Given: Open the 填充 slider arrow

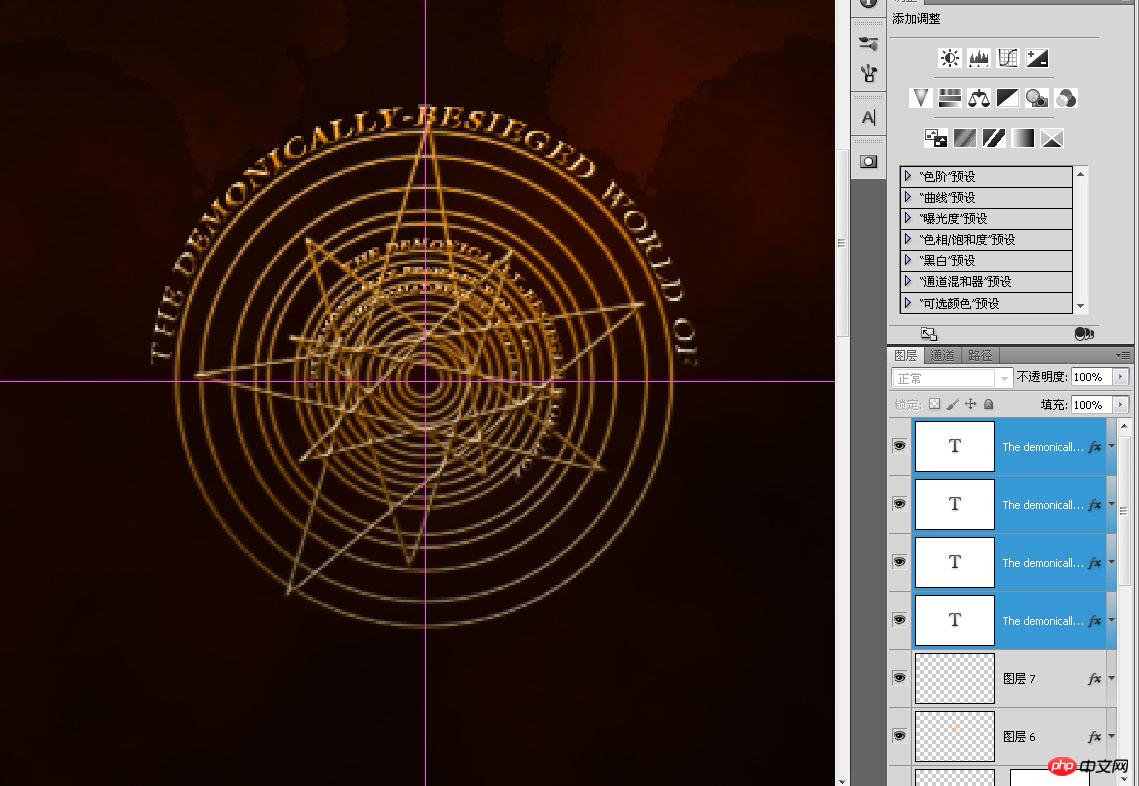Looking at the screenshot, I should [x=1121, y=405].
